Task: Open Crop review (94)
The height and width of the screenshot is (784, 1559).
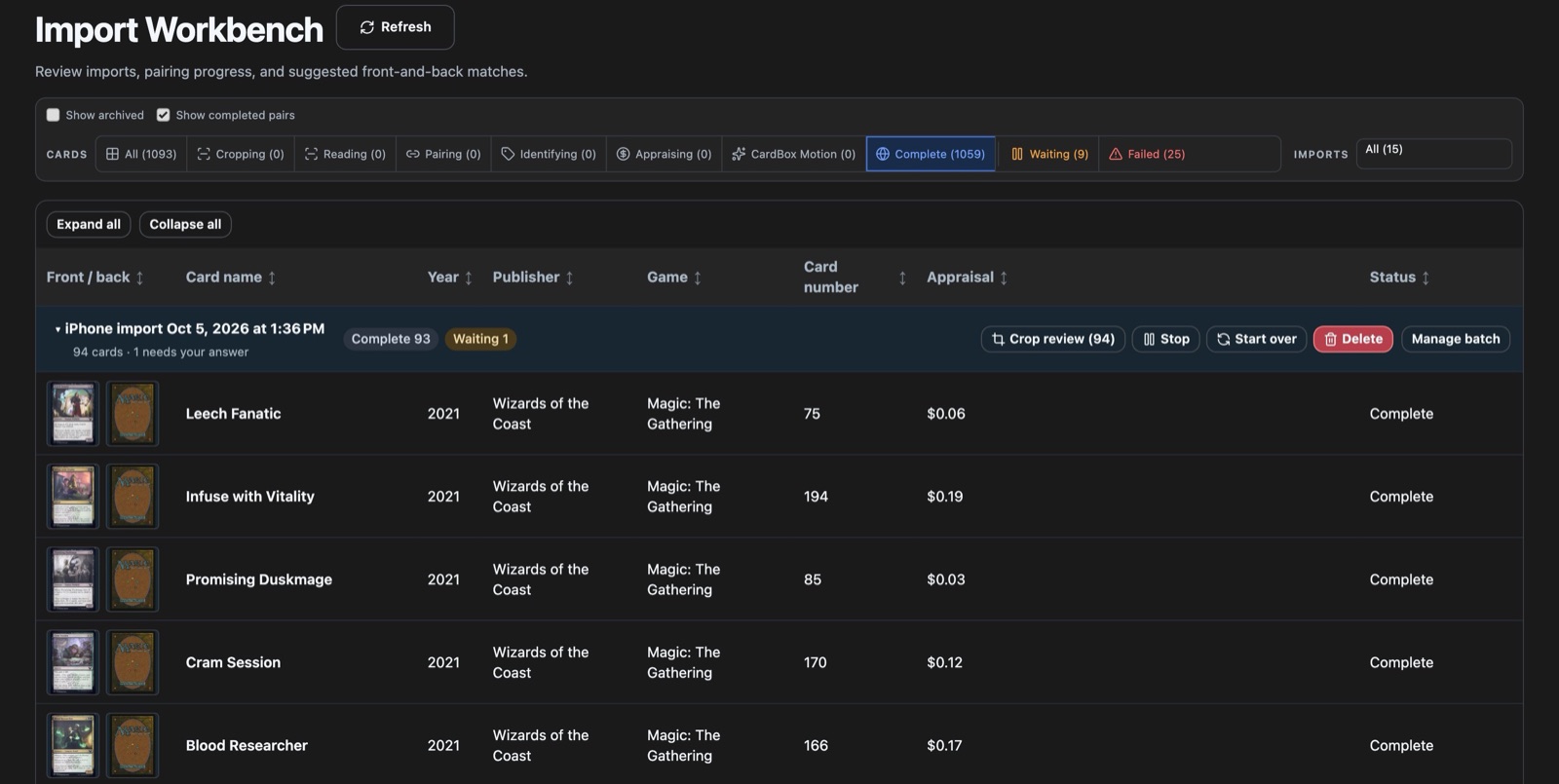Action: 1053,339
